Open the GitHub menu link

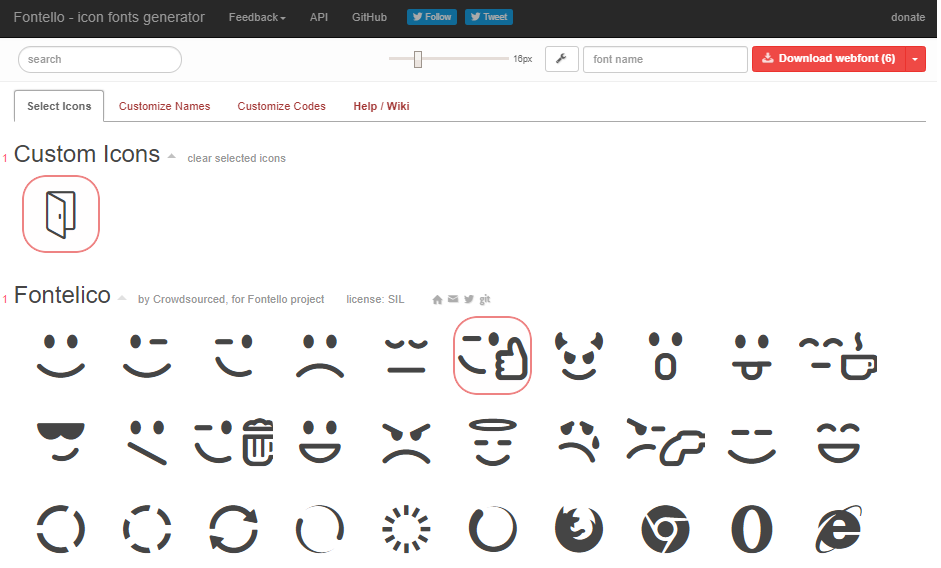click(369, 17)
